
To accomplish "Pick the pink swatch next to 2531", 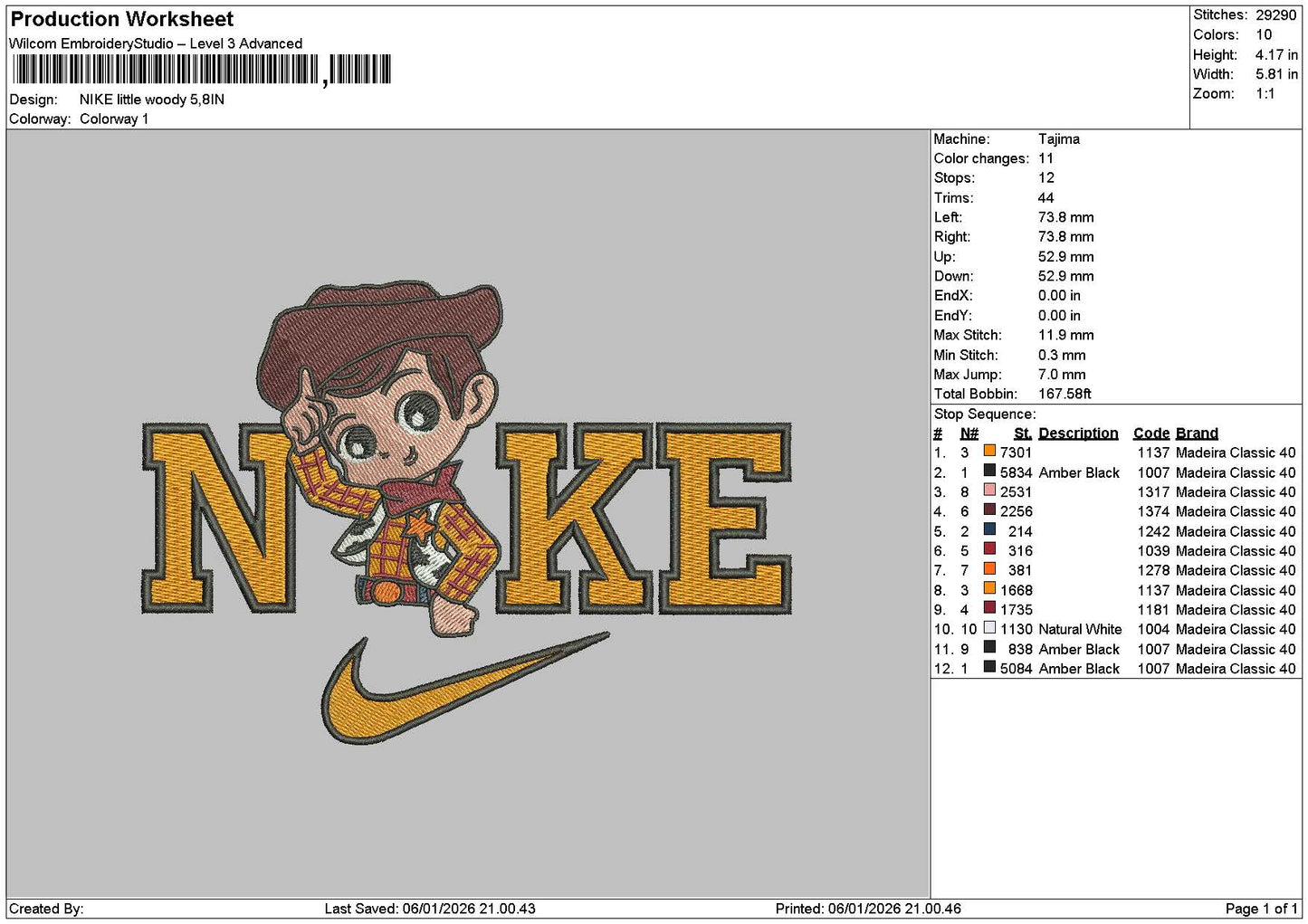I will 989,491.
